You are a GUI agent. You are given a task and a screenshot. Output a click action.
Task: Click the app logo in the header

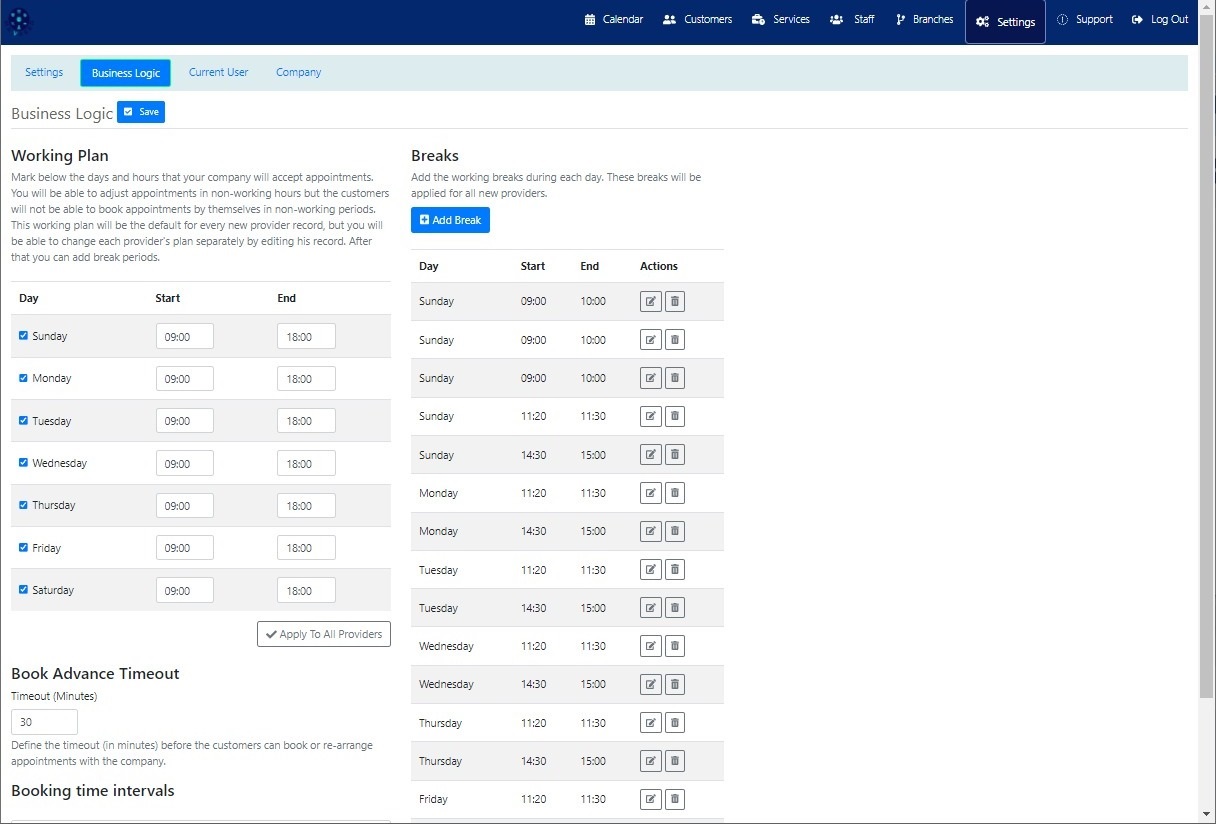(20, 21)
